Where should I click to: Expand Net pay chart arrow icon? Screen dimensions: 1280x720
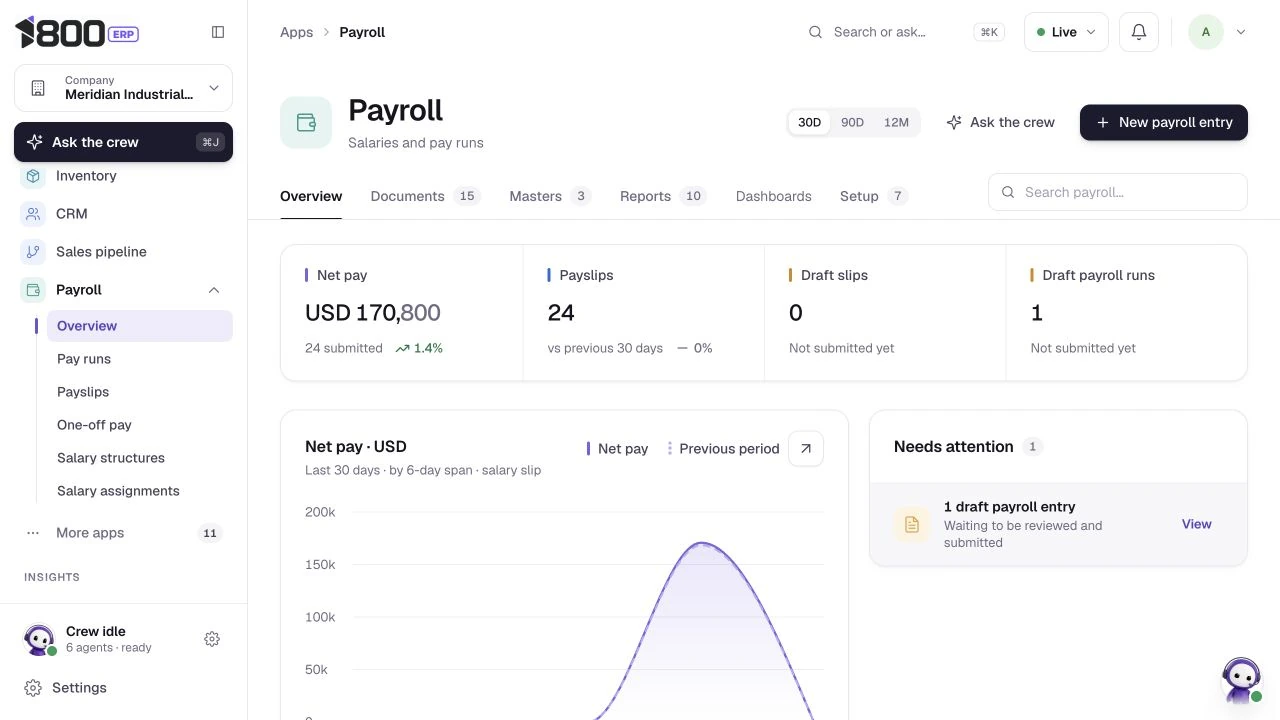pyautogui.click(x=806, y=448)
